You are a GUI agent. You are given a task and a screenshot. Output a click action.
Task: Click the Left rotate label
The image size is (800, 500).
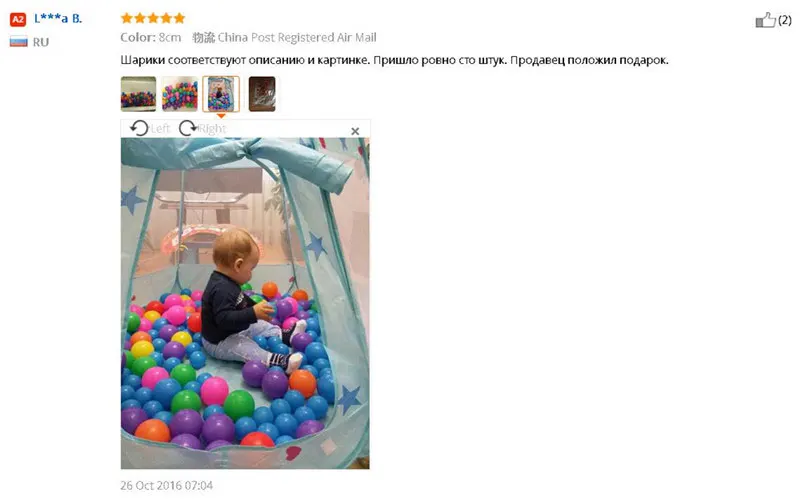tap(160, 129)
